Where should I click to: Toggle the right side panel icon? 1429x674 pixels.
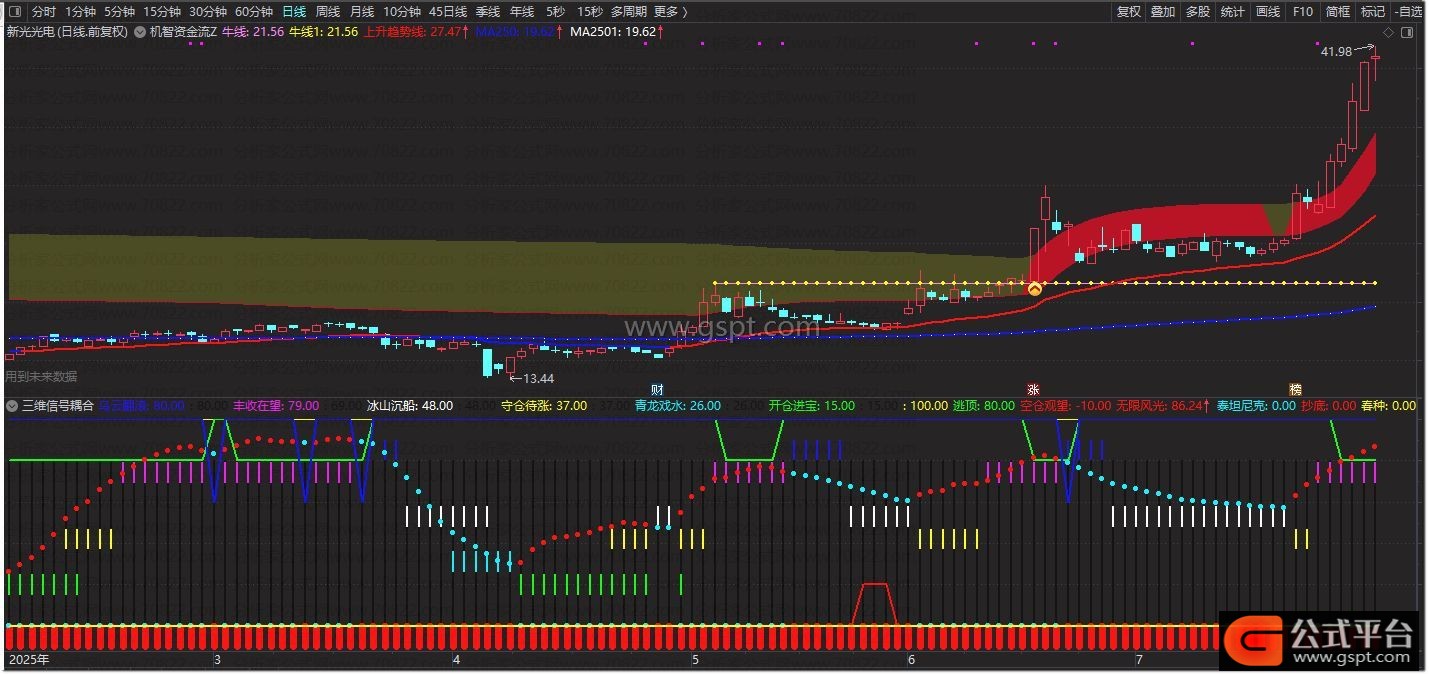click(1407, 32)
